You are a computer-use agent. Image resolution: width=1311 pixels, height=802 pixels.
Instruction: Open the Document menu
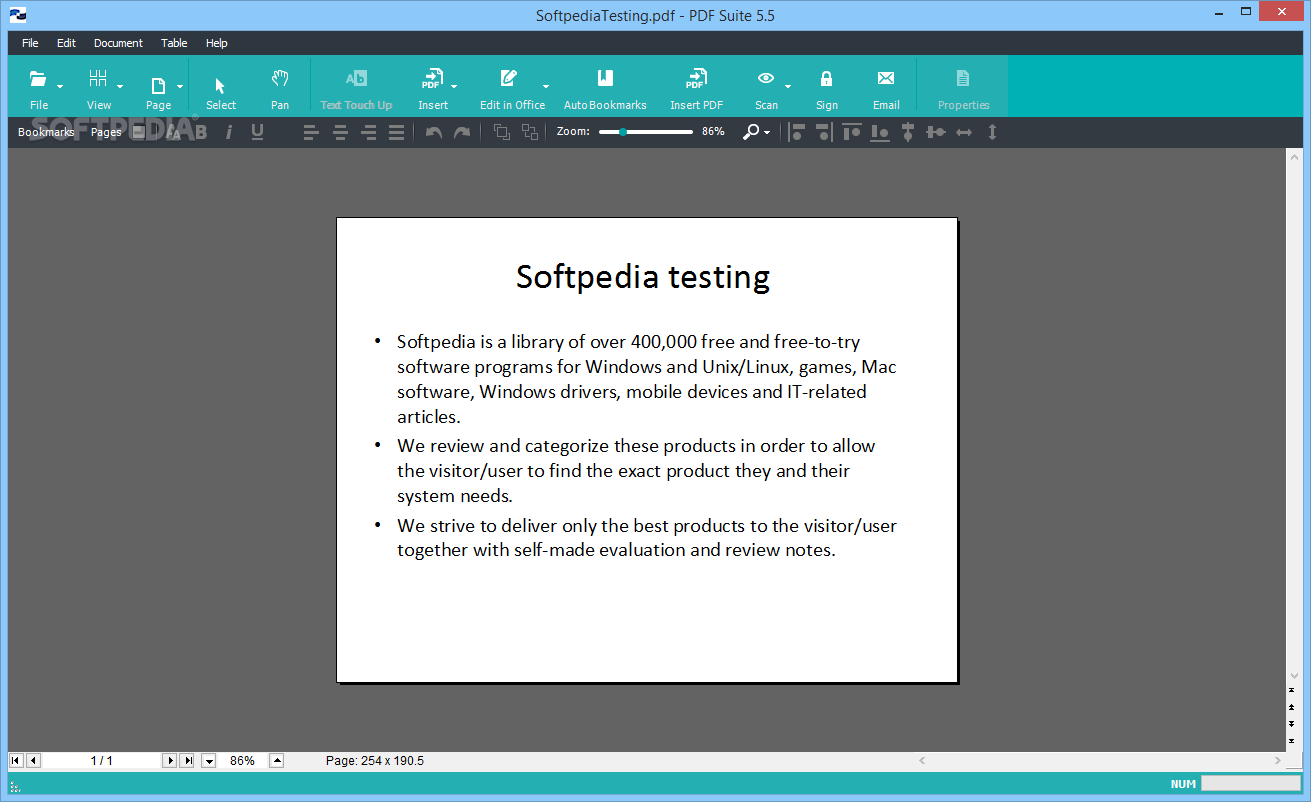coord(118,43)
